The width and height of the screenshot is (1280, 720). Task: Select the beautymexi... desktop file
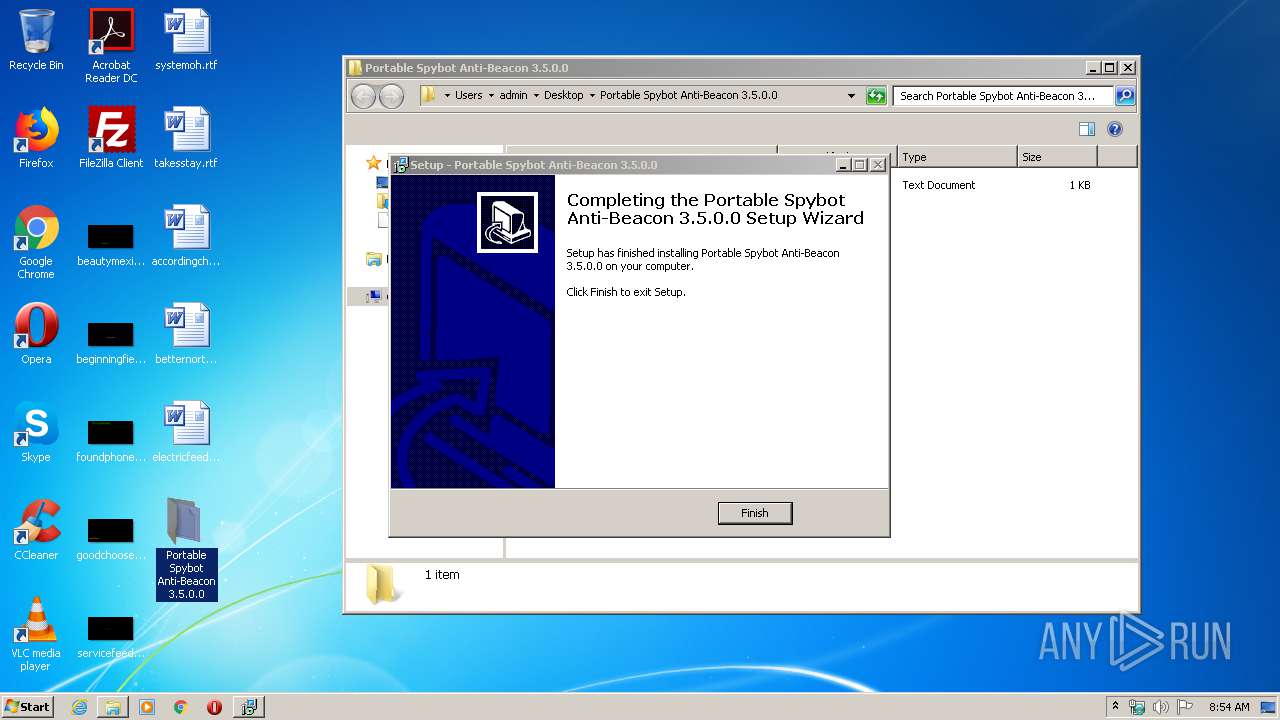click(111, 245)
